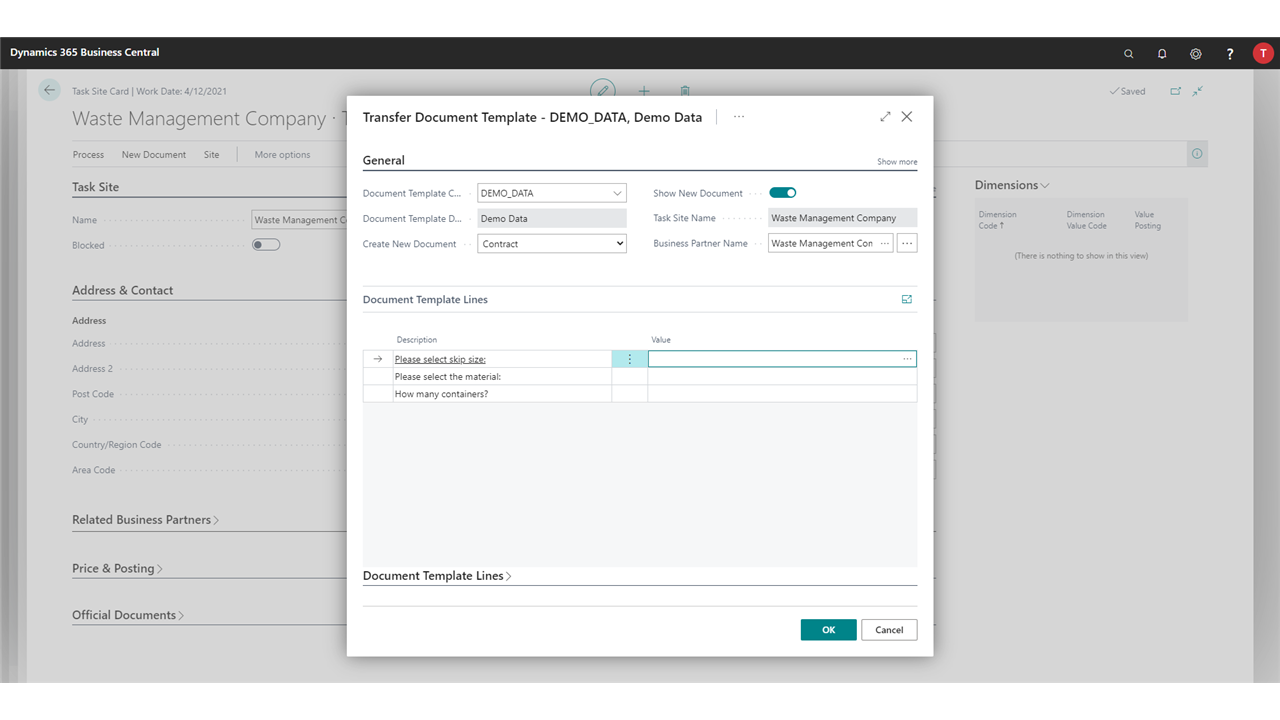1280x720 pixels.
Task: Go back using the Task Site Card back arrow
Action: point(50,90)
